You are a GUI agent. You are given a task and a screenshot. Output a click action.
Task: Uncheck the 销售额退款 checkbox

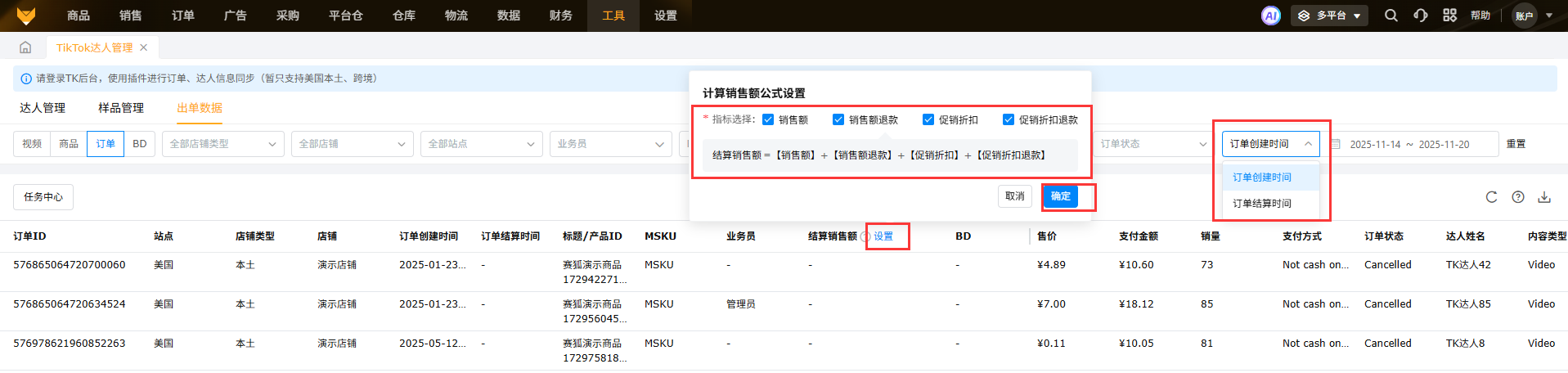click(838, 119)
